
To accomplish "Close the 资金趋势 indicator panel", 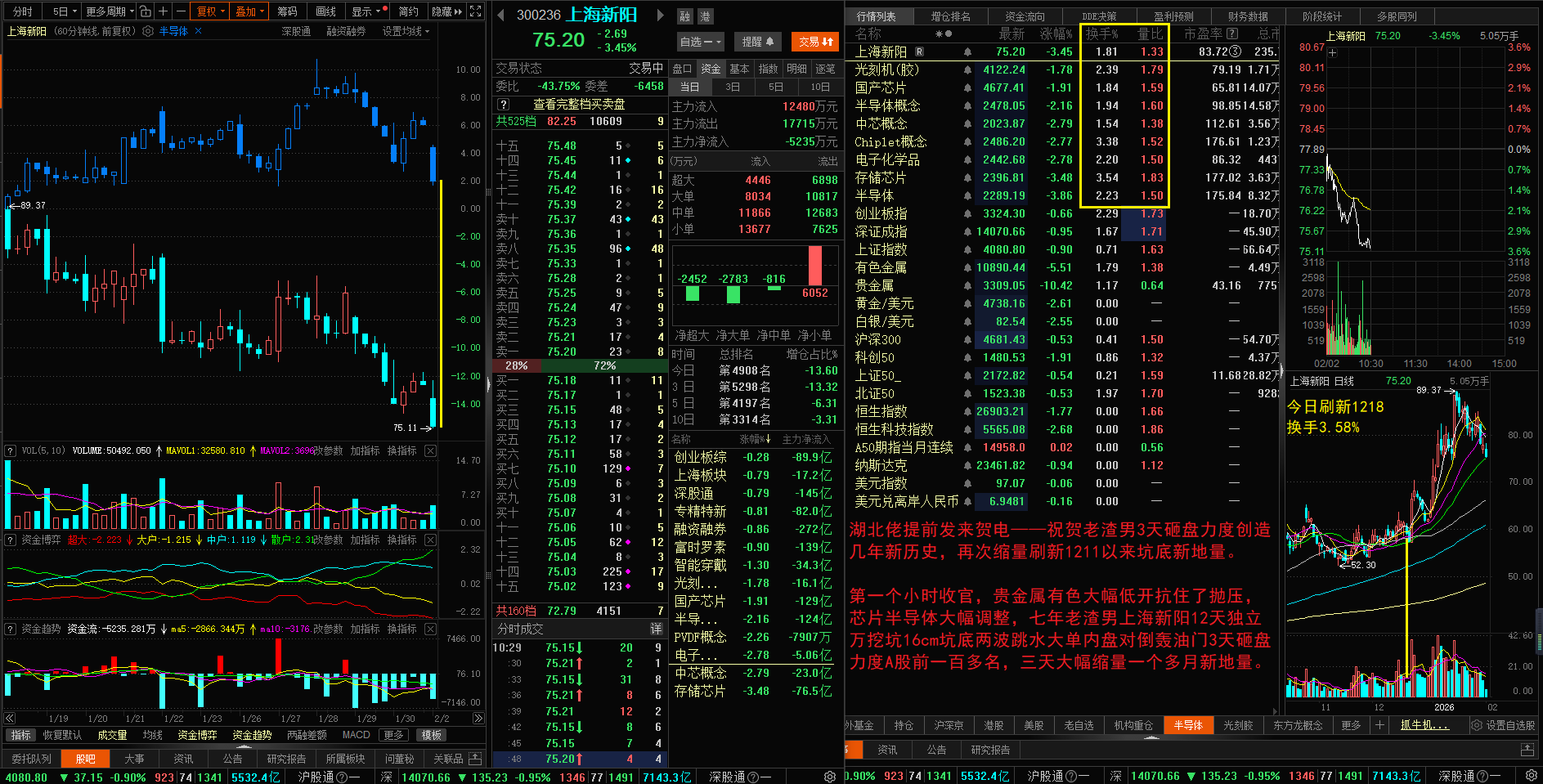I will point(431,629).
